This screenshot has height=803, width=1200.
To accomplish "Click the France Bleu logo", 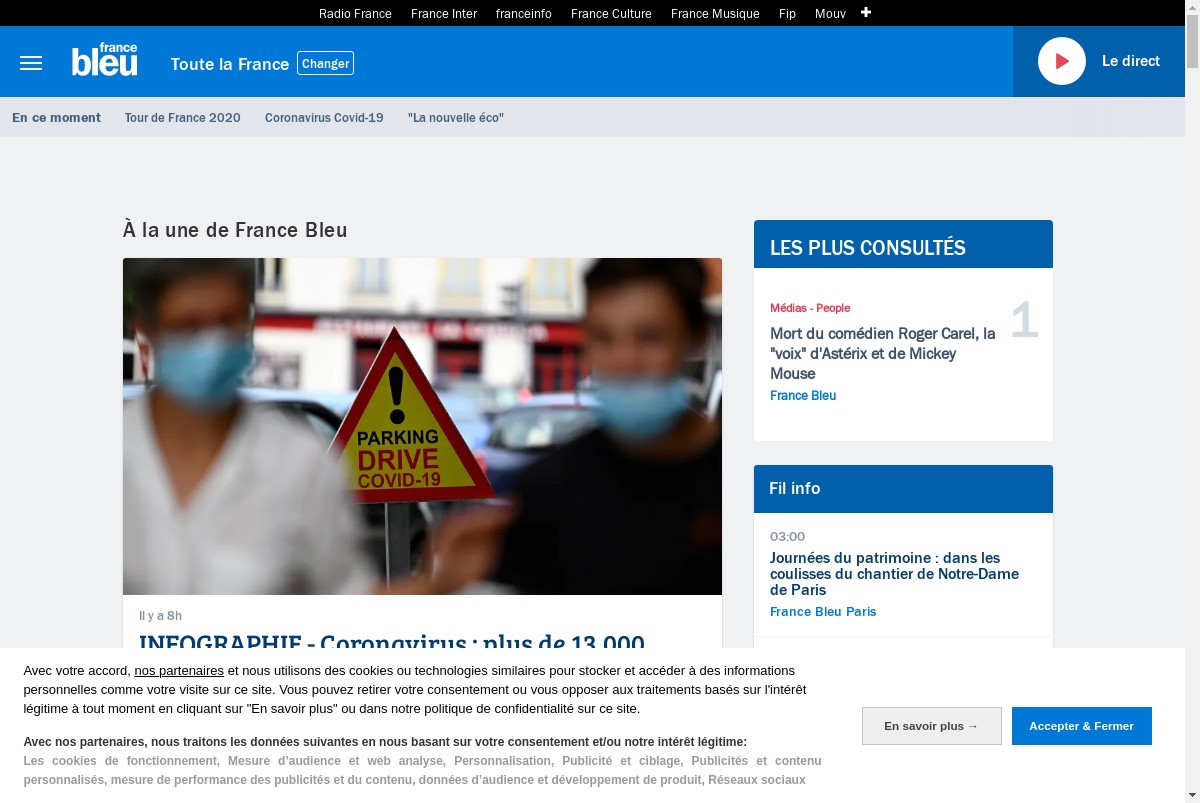I will click(105, 60).
